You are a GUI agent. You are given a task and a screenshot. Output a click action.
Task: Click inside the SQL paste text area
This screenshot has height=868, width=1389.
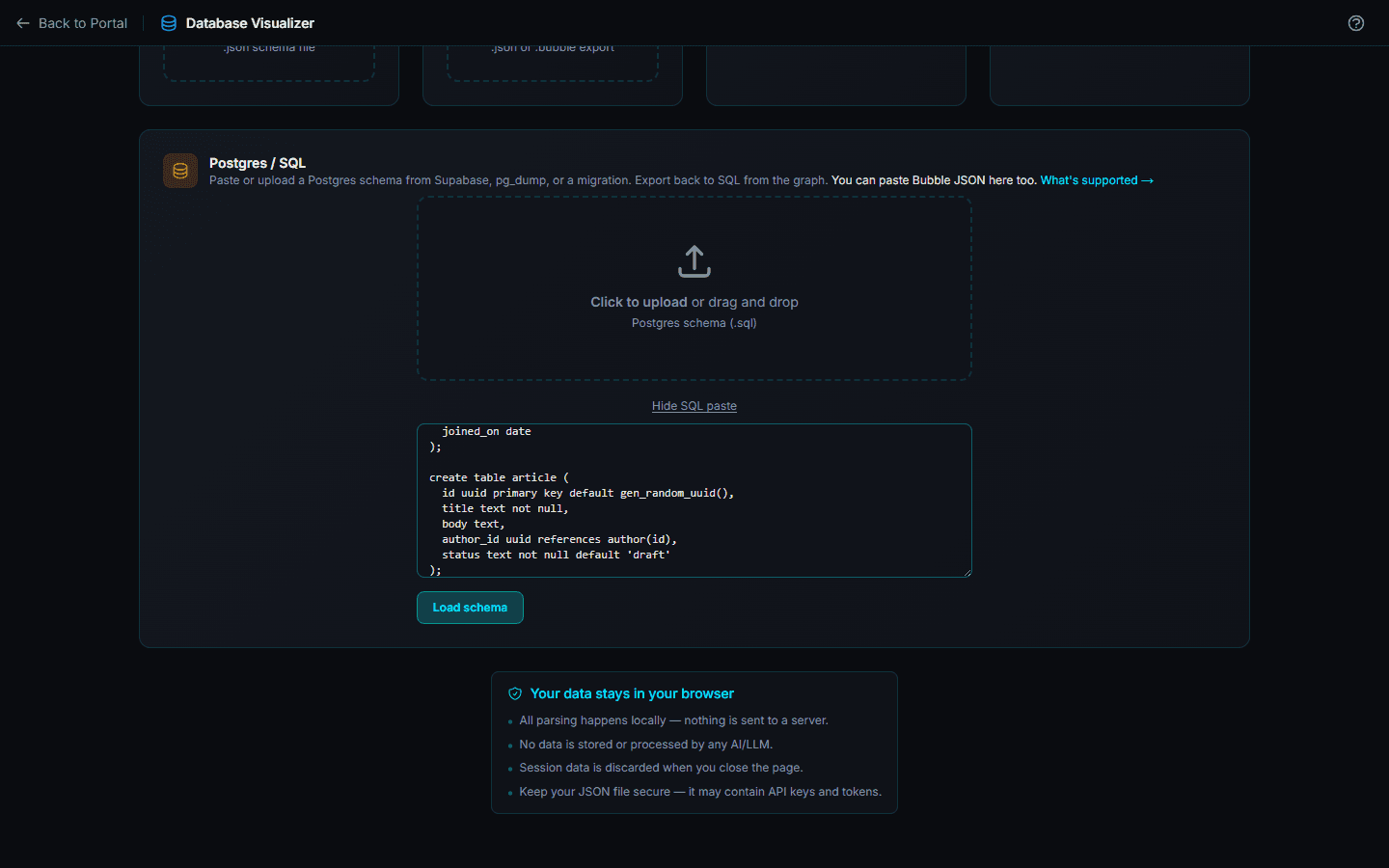point(694,501)
